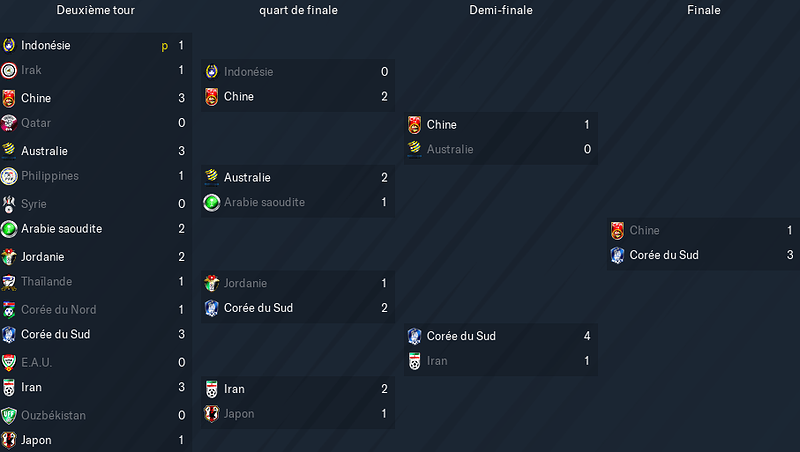This screenshot has height=452, width=800.
Task: Open Arabie saoudite in quart de finale
Action: point(264,203)
